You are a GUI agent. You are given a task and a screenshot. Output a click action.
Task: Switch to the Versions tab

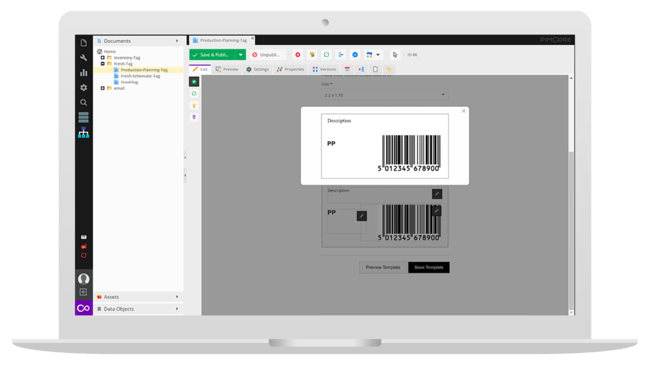(325, 69)
